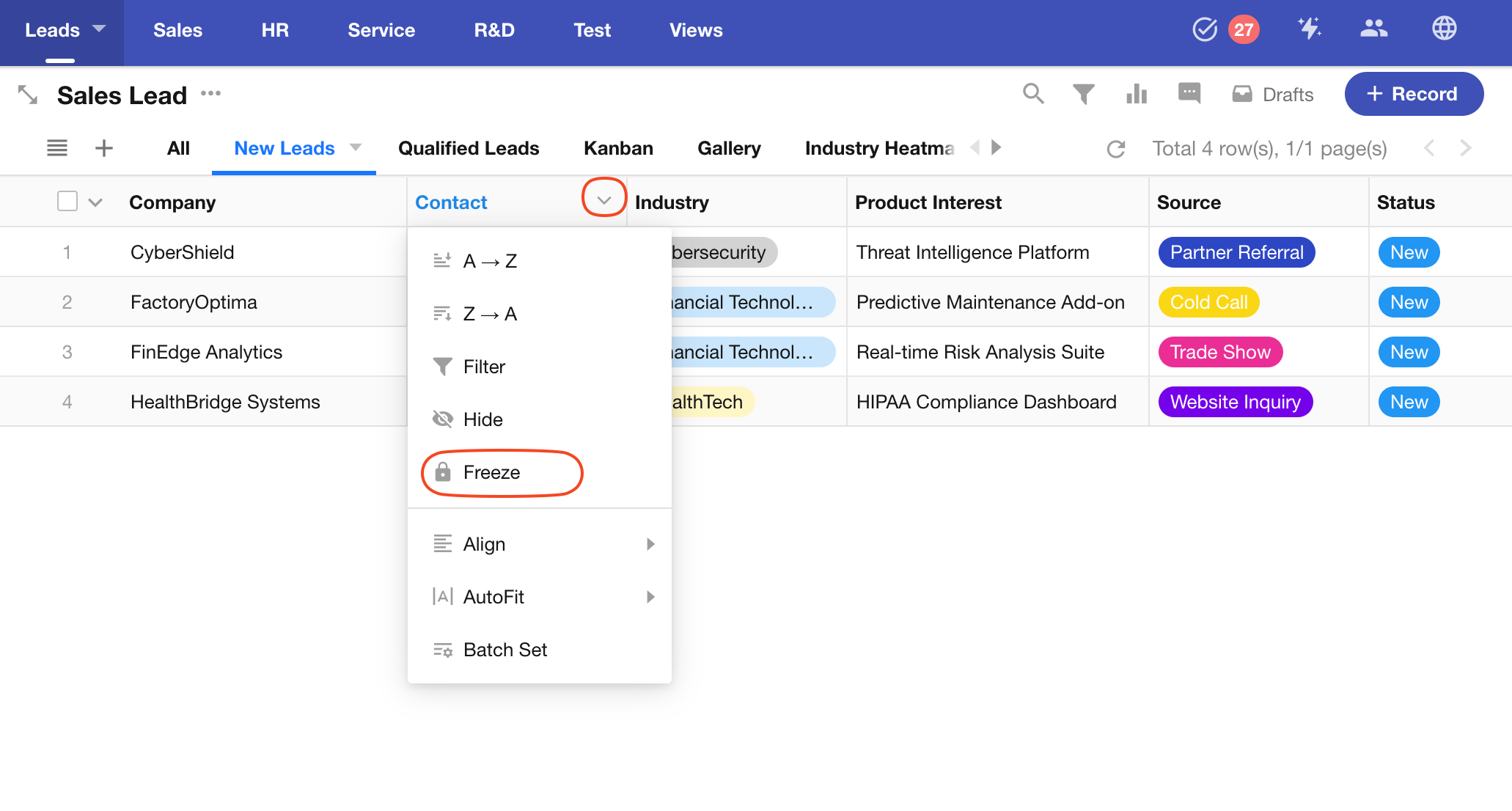Open the New Leads view dropdown arrow
Screen dimensions: 1512x811
[x=356, y=147]
